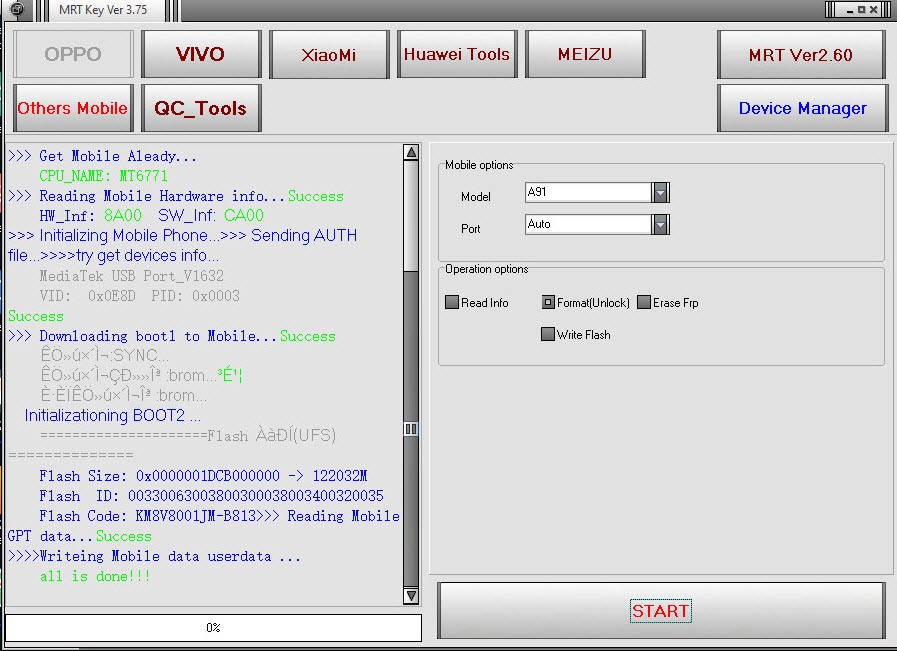Toggle the Format(Unlock) checkbox

[548, 302]
